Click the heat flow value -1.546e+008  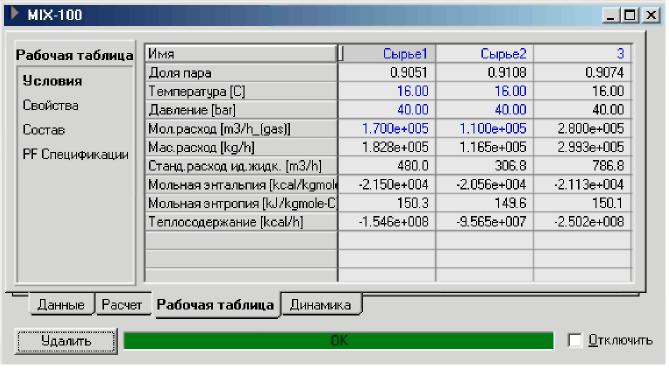click(387, 222)
